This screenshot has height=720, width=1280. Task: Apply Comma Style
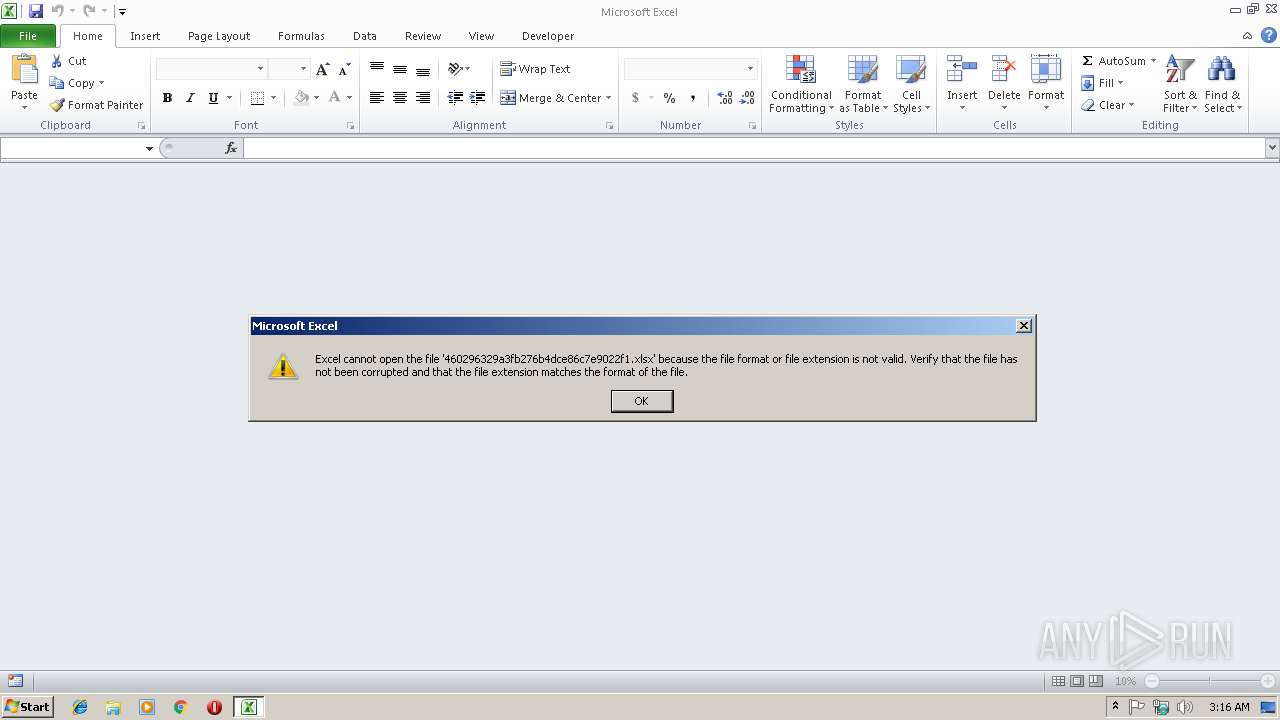pos(692,98)
